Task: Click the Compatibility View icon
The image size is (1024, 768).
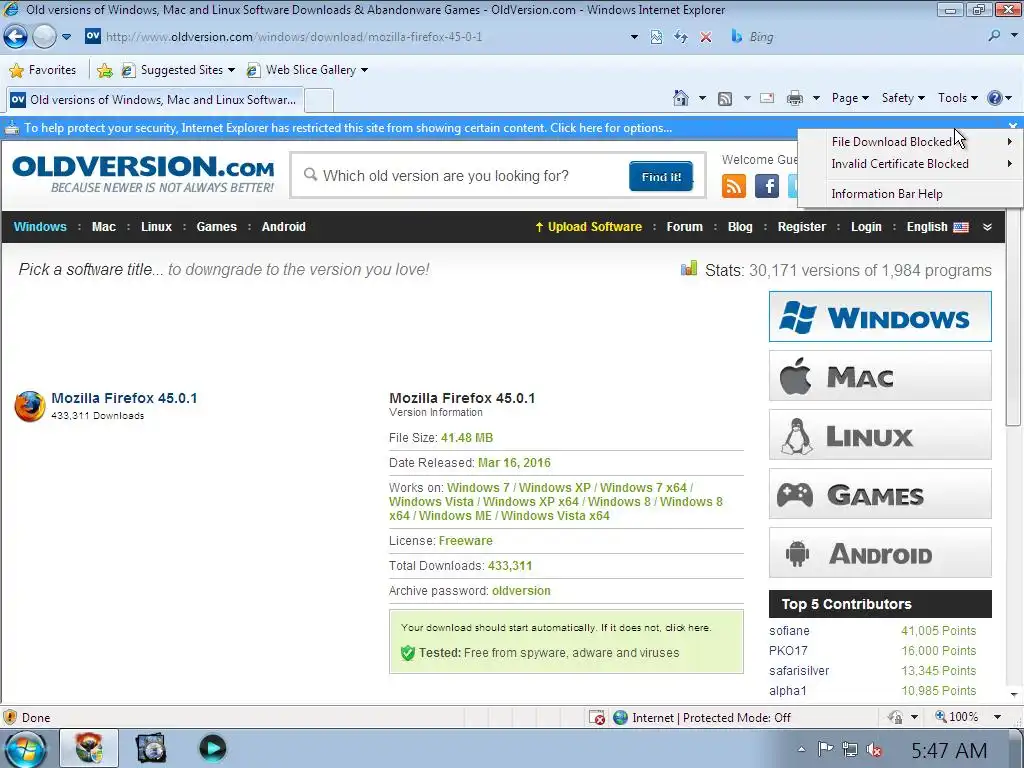Action: [656, 37]
